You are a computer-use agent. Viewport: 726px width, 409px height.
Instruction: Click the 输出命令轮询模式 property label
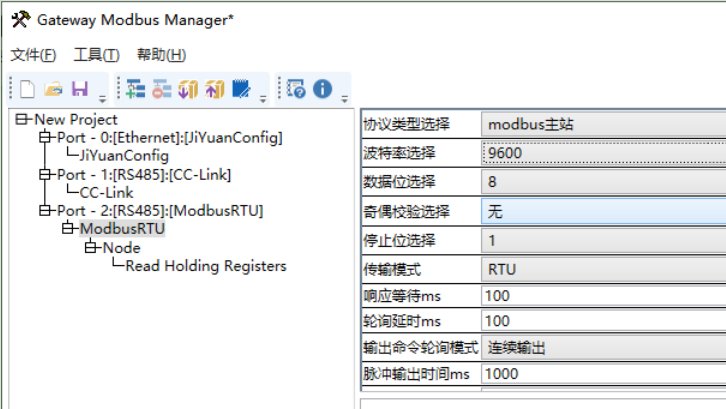click(420, 347)
